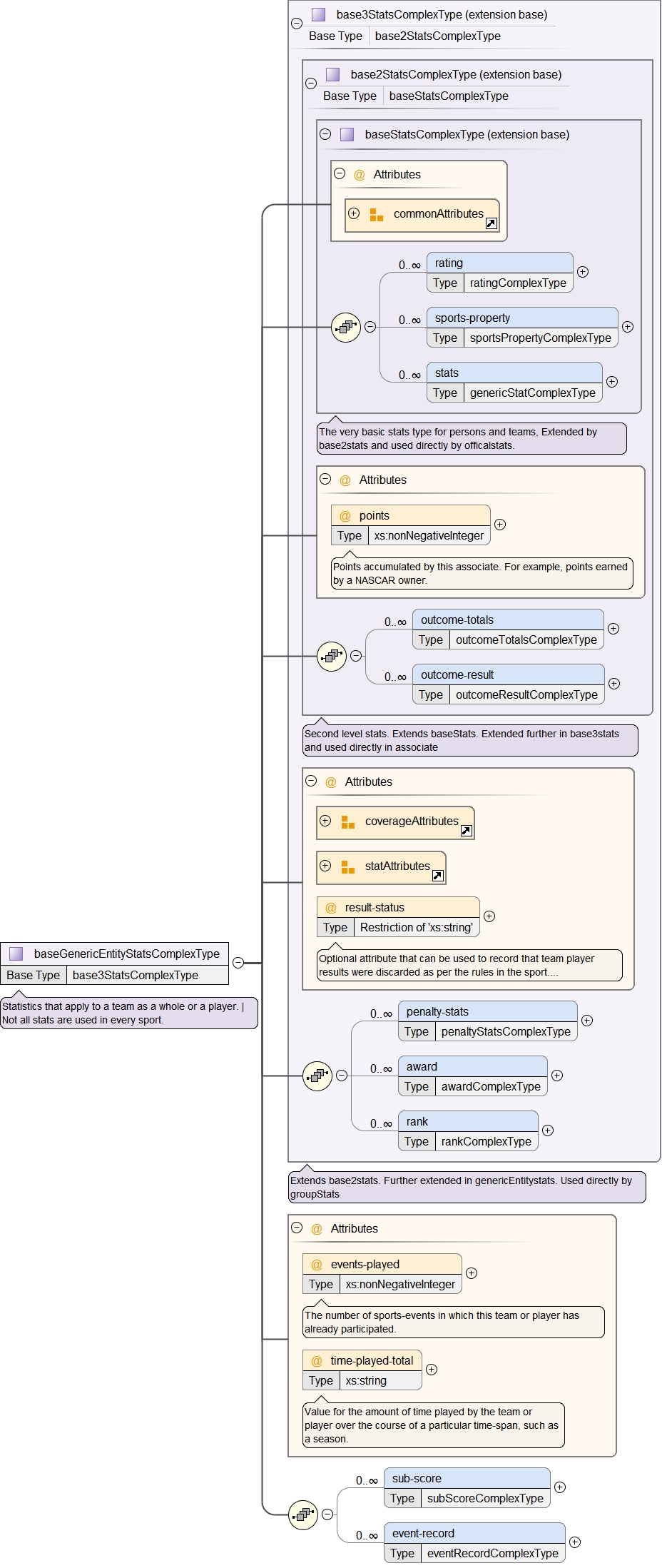This screenshot has width=662, height=1568.
Task: Collapse the base2StatsComplexType extension box
Action: tap(311, 84)
